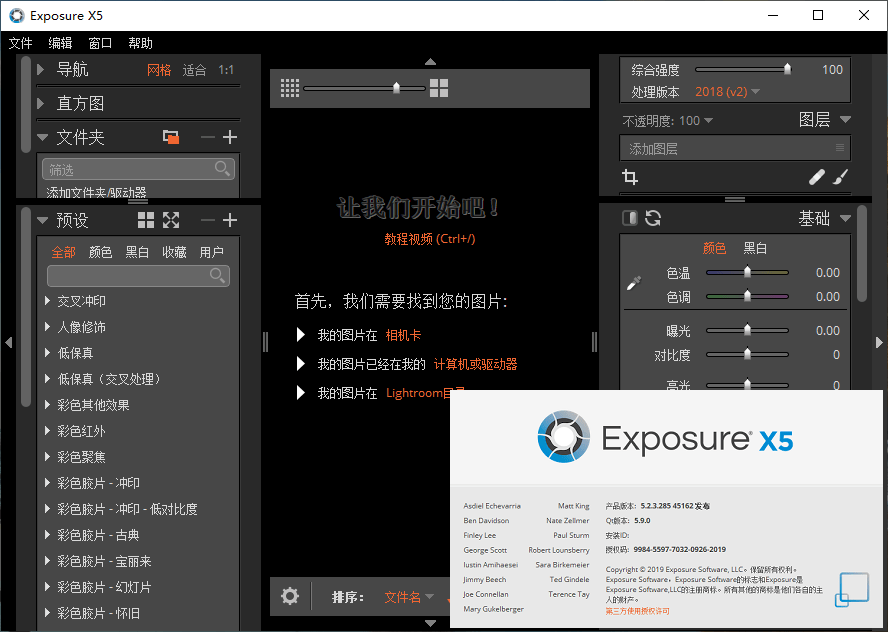Image resolution: width=888 pixels, height=632 pixels.
Task: Click the layer menu icon in 添加图层
Action: tap(840, 148)
